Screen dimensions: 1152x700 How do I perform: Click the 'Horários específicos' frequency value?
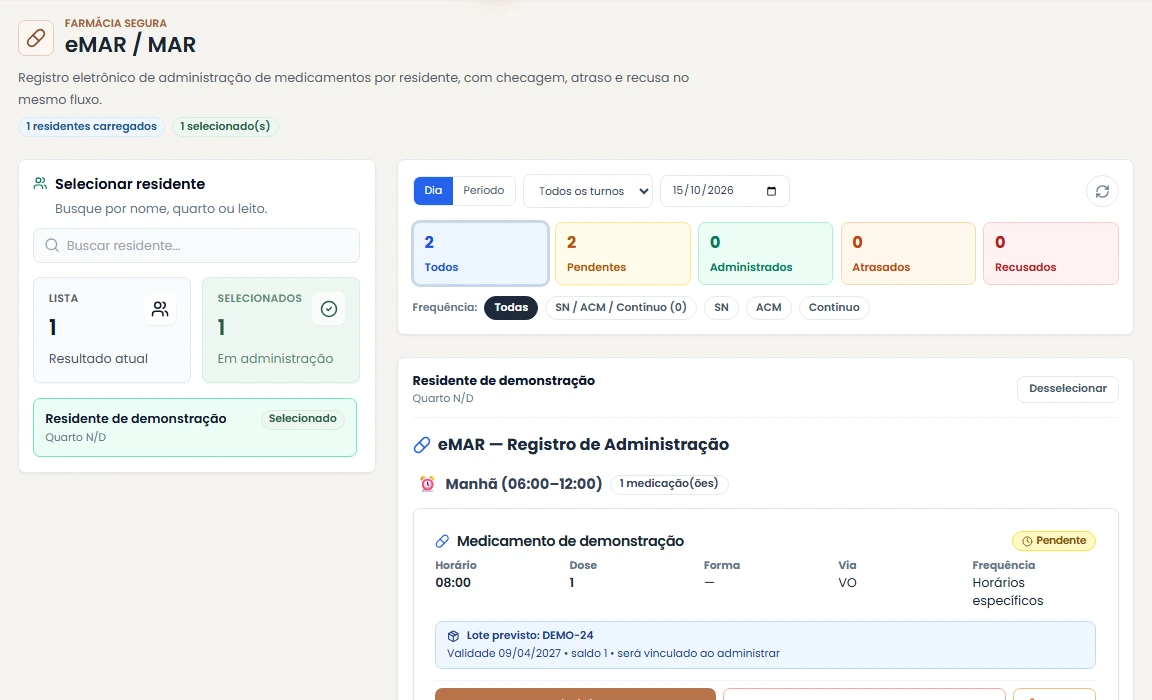(1007, 591)
